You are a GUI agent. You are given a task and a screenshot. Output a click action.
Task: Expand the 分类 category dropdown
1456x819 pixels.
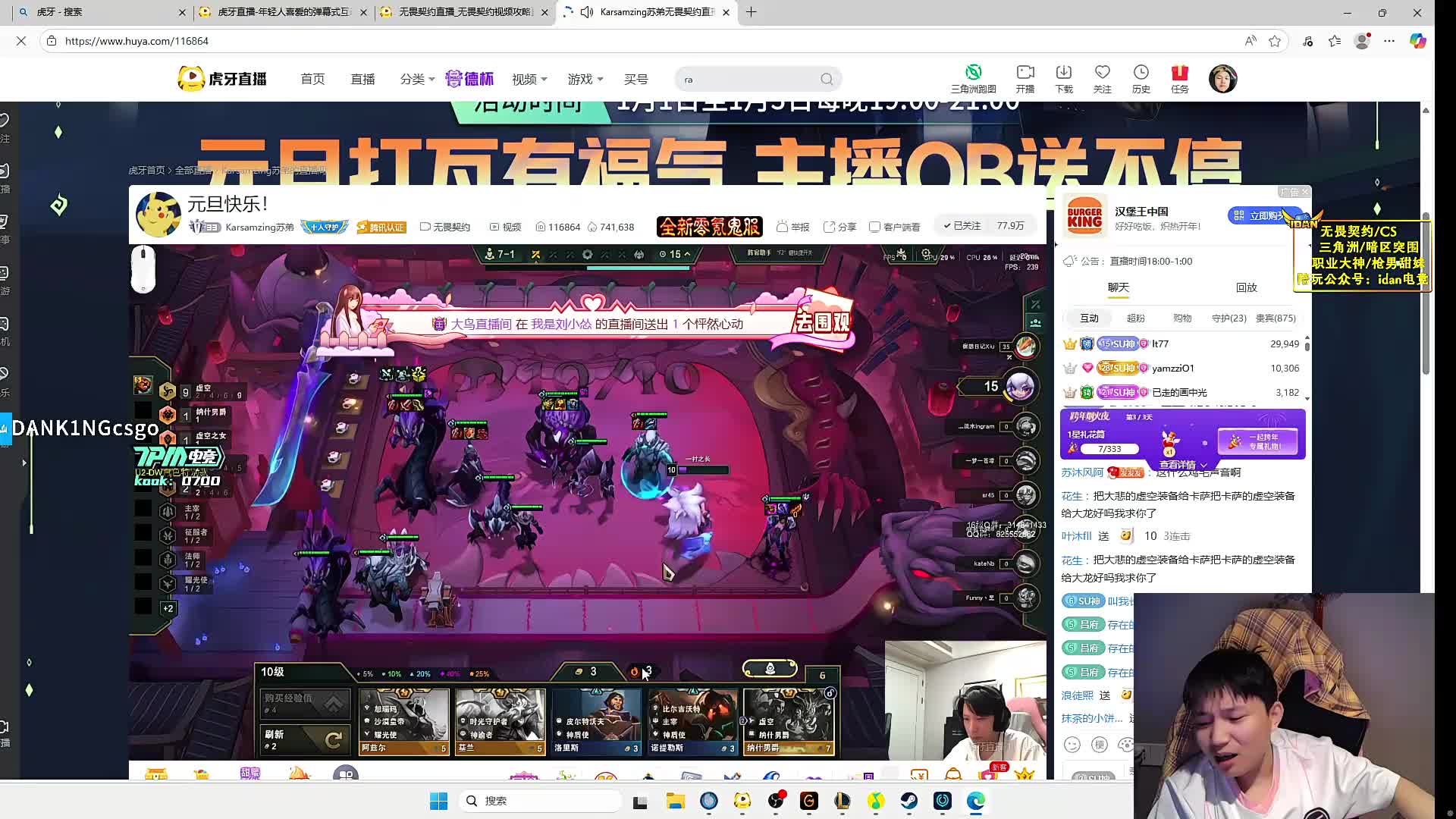[x=417, y=79]
